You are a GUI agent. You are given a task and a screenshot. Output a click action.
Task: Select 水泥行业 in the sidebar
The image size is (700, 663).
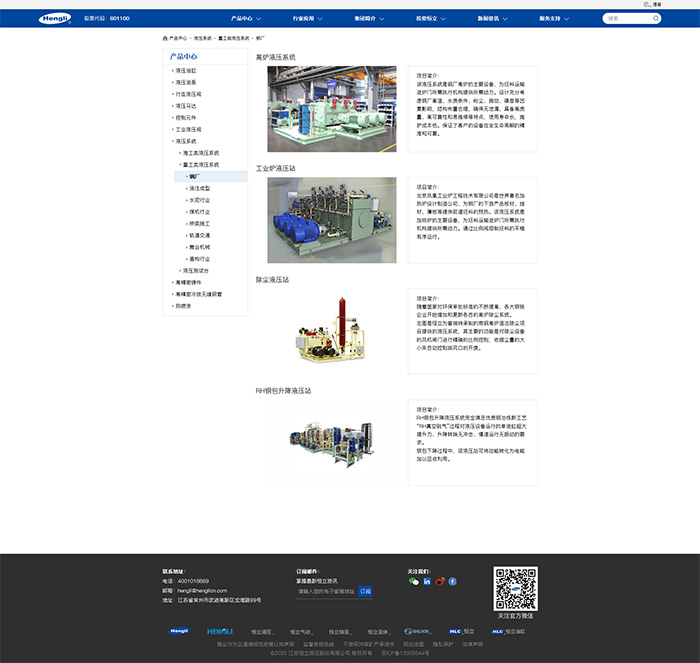click(198, 200)
